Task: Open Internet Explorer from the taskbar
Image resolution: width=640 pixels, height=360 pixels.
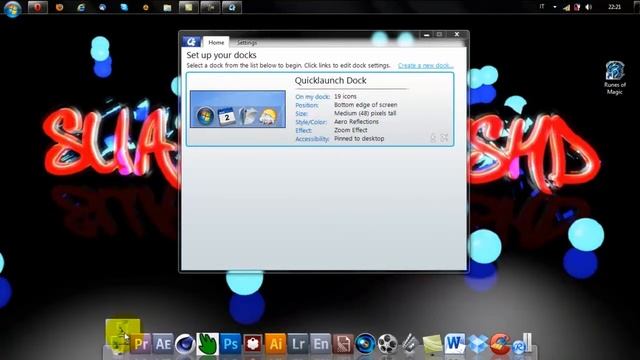Action: (x=81, y=7)
